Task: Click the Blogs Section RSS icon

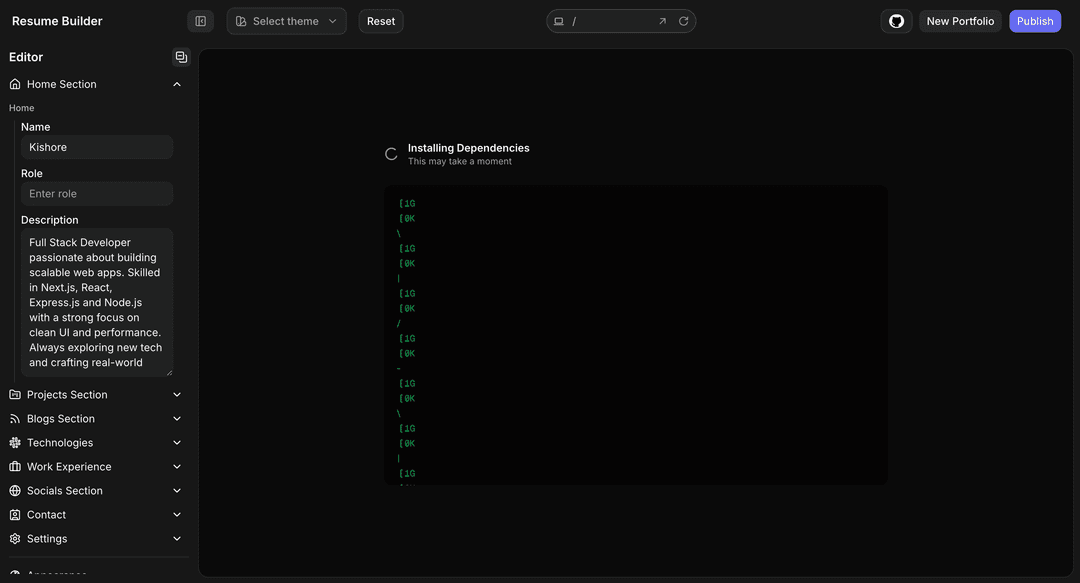Action: tap(15, 419)
